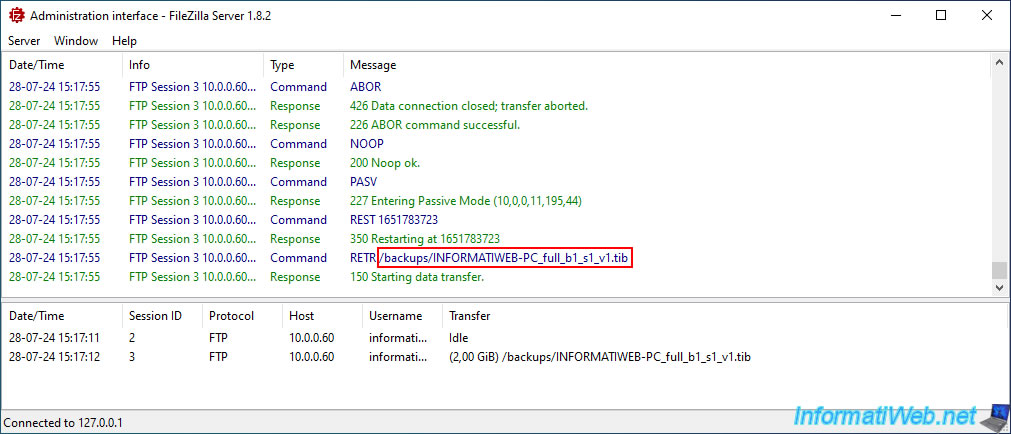1011x434 pixels.
Task: Open the Window menu
Action: tap(76, 41)
